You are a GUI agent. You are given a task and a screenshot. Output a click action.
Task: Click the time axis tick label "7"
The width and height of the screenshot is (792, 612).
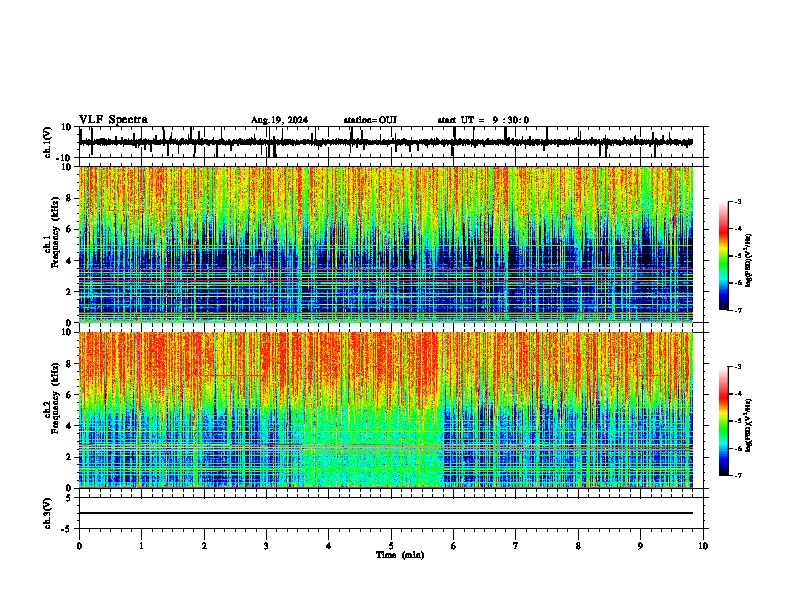point(516,546)
